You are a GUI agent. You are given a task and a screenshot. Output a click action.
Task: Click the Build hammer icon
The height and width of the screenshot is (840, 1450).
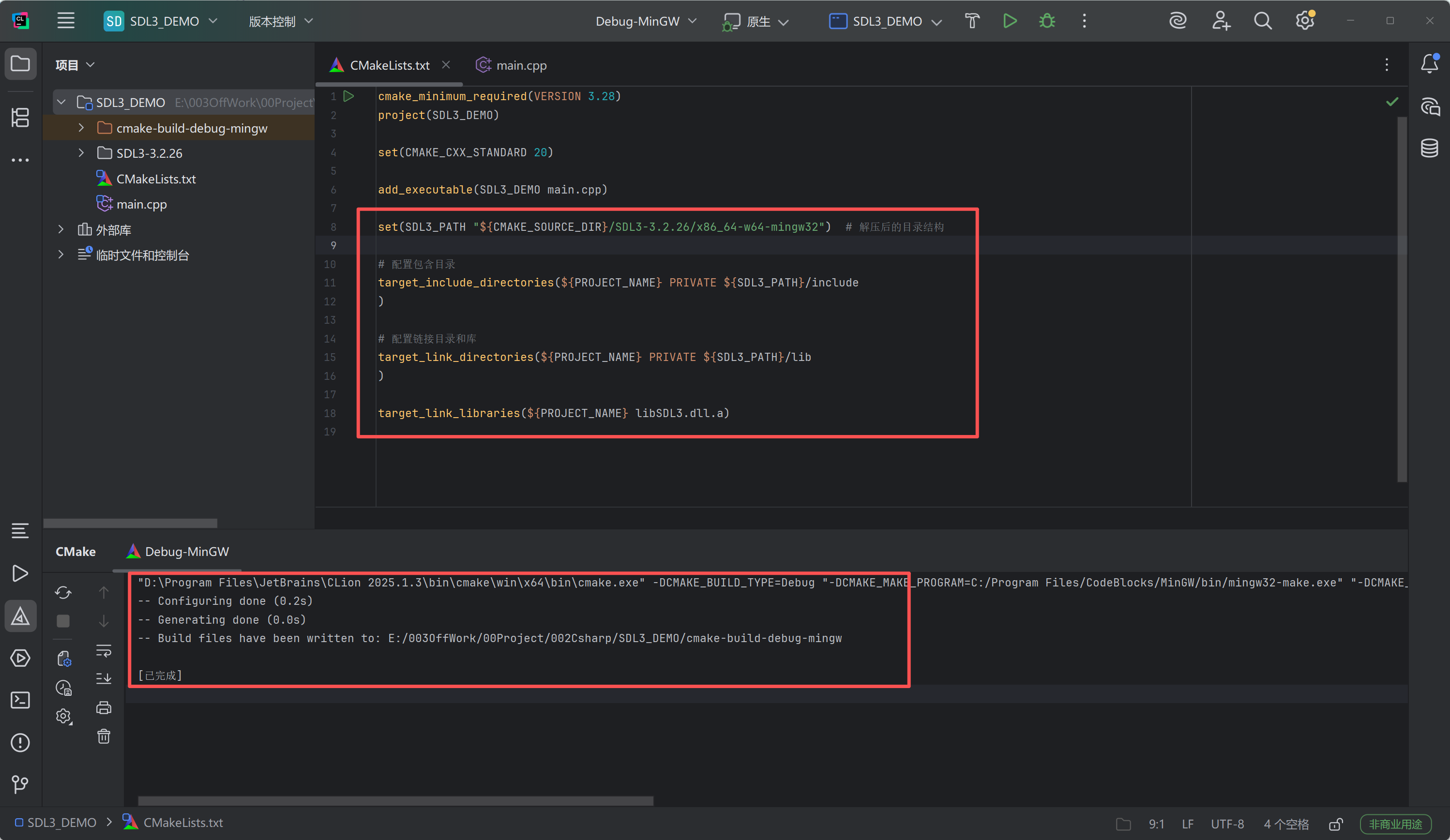(x=972, y=21)
